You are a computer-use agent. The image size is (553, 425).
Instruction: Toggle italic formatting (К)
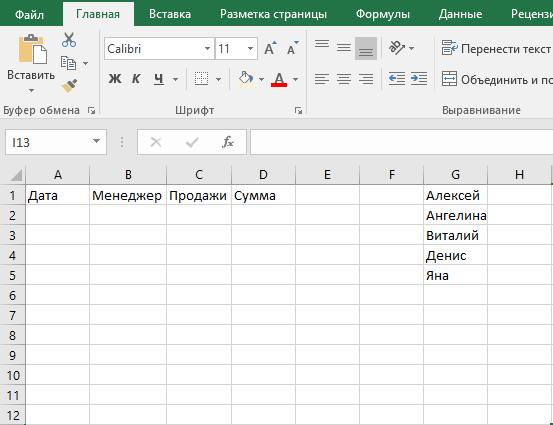pos(136,79)
